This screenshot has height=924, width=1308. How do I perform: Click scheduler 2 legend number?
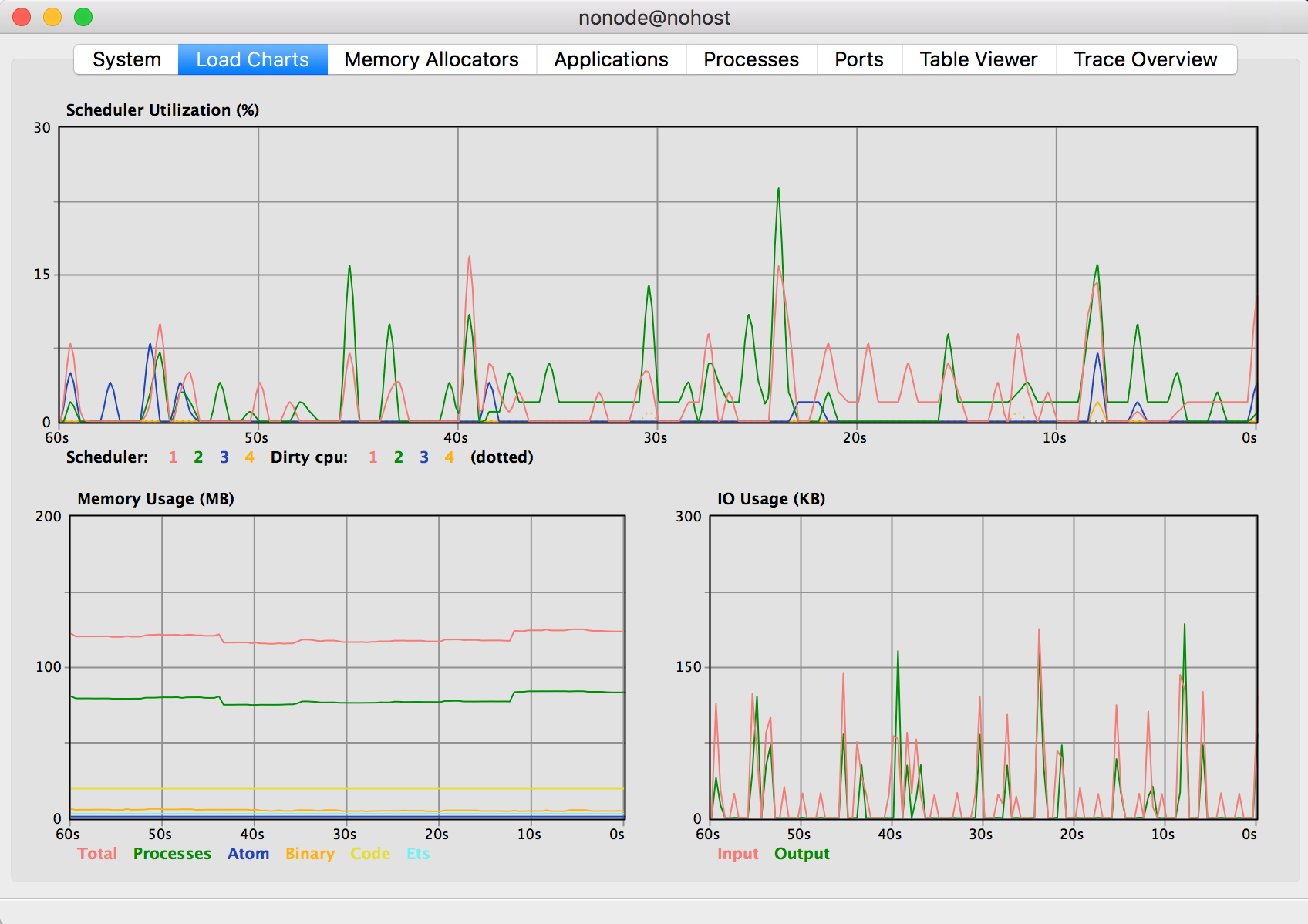pos(198,457)
